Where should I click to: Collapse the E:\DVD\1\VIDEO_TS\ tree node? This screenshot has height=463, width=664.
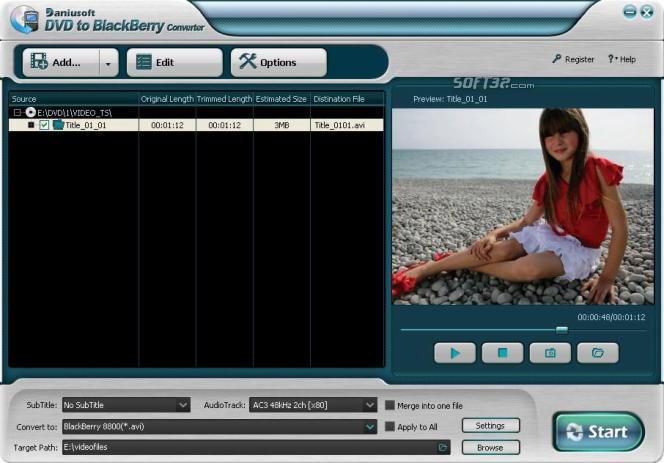pyautogui.click(x=17, y=113)
